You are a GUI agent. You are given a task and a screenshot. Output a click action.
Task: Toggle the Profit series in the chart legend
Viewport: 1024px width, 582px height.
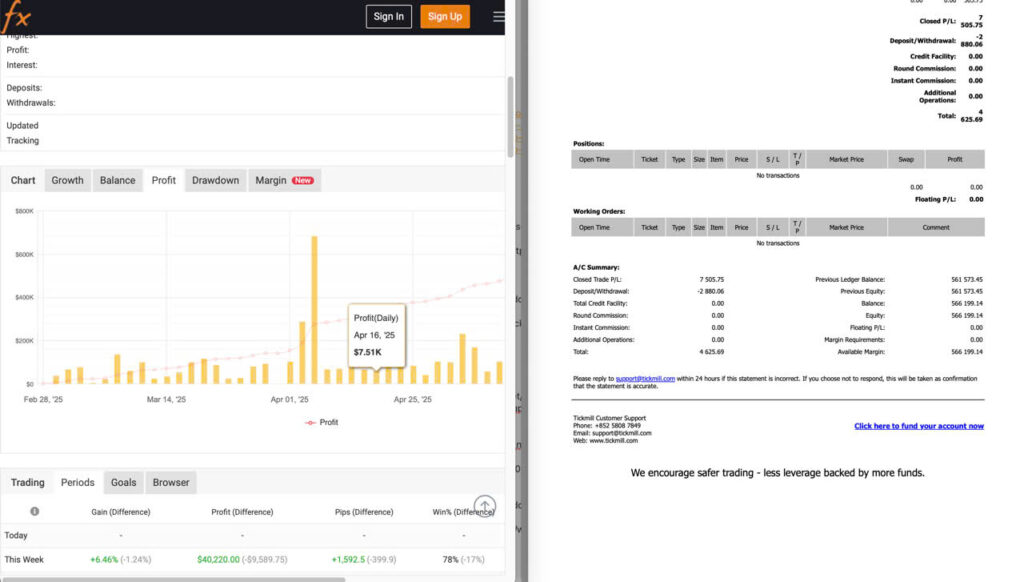(321, 423)
